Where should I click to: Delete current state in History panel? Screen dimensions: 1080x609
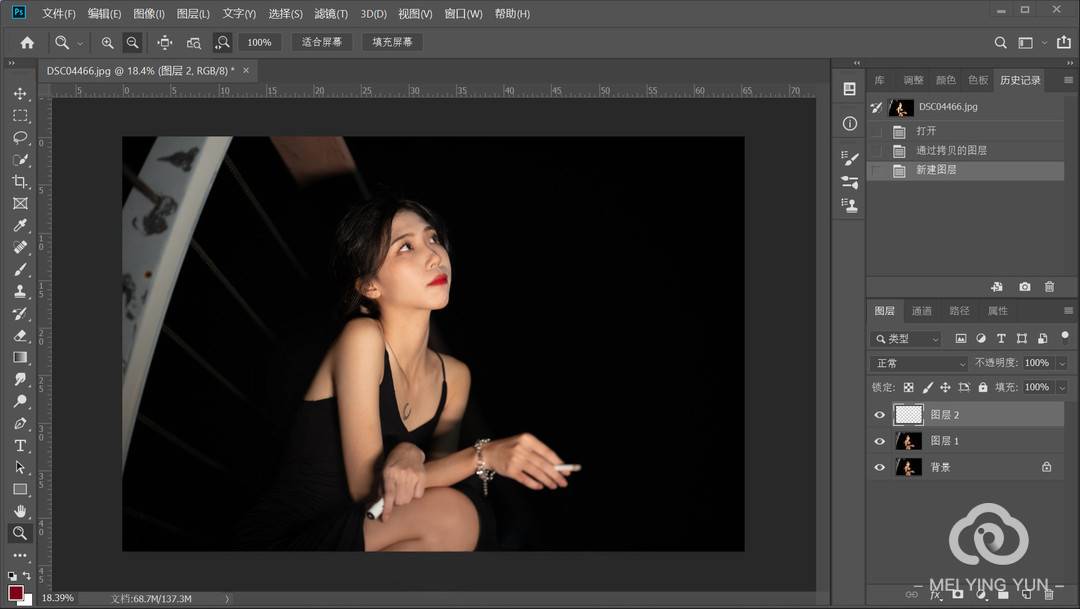[1049, 287]
